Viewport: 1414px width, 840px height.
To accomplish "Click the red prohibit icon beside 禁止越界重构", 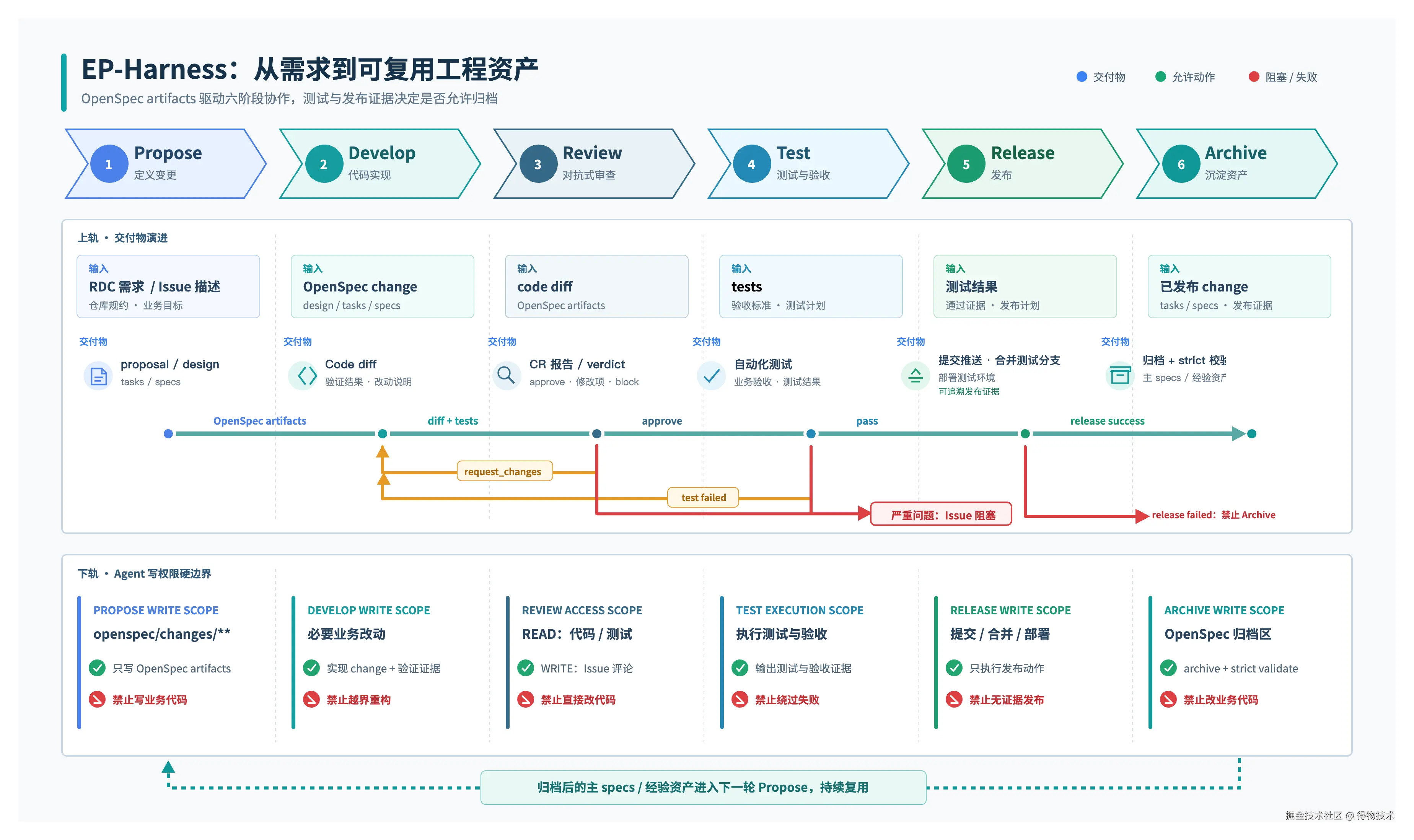I will click(x=311, y=700).
